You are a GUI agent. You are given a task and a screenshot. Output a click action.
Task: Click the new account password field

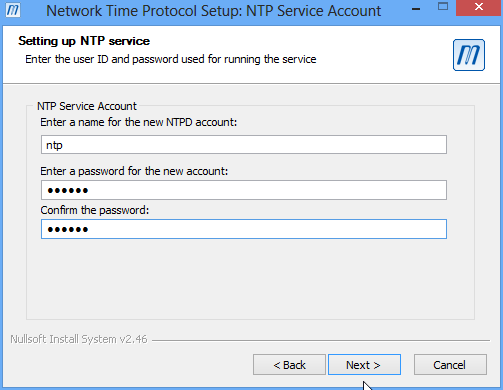point(244,190)
